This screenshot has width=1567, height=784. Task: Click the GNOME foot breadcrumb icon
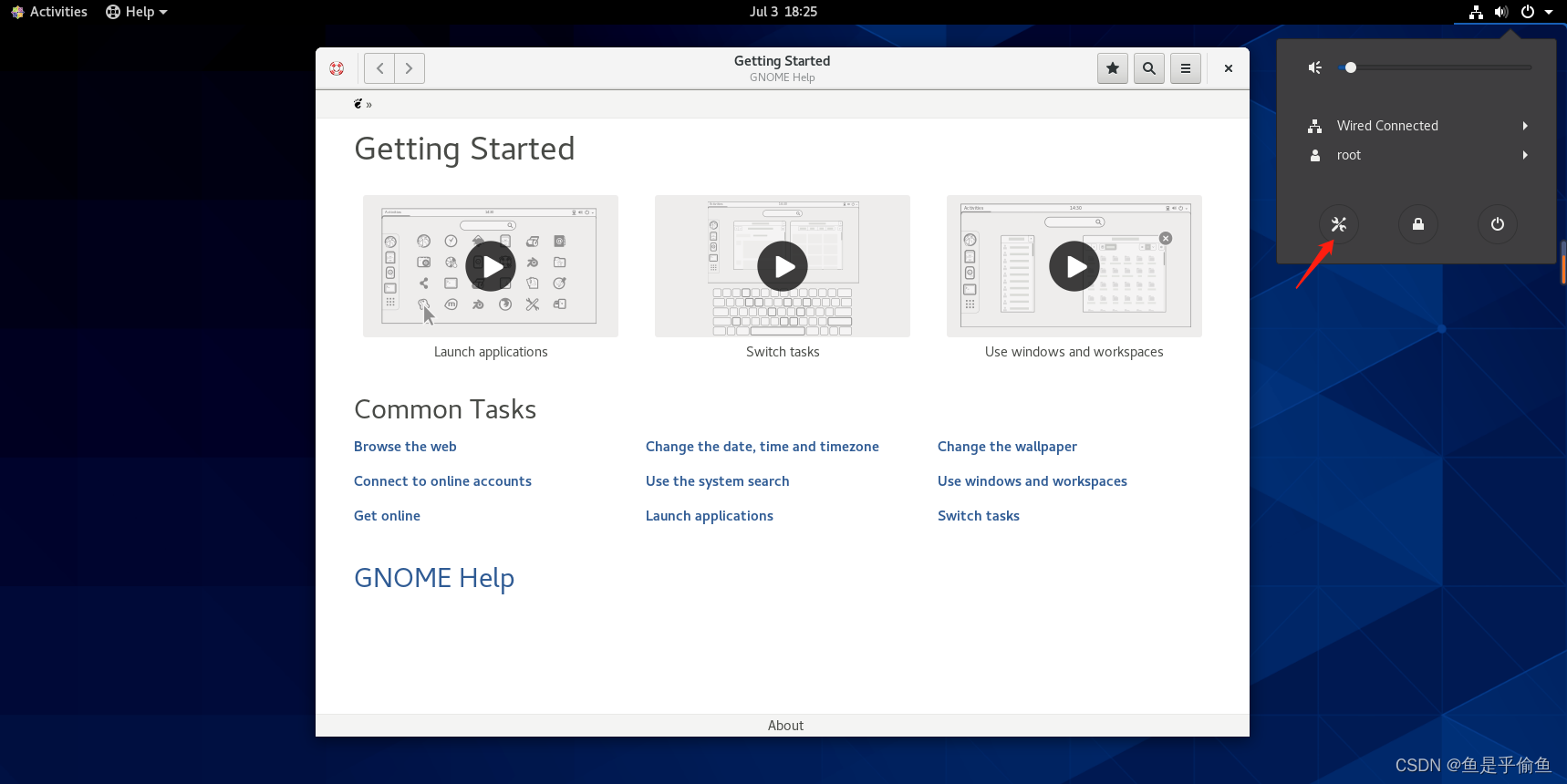point(358,104)
